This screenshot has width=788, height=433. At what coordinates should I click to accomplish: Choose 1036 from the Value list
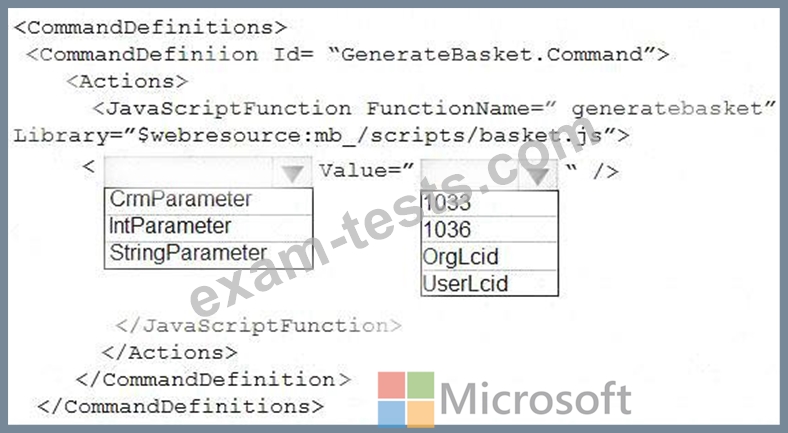point(447,230)
